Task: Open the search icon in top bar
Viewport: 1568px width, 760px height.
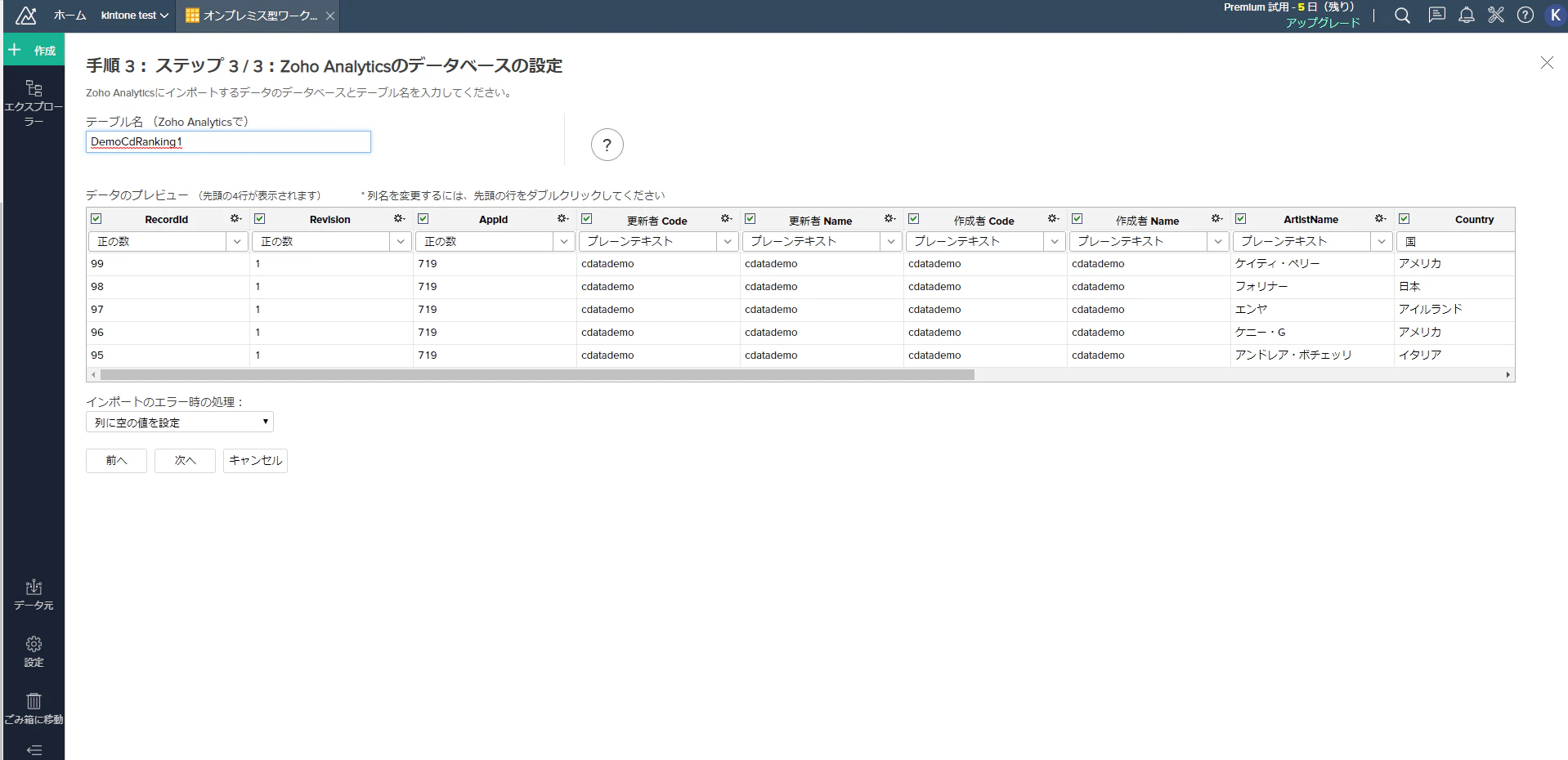Action: click(1402, 16)
